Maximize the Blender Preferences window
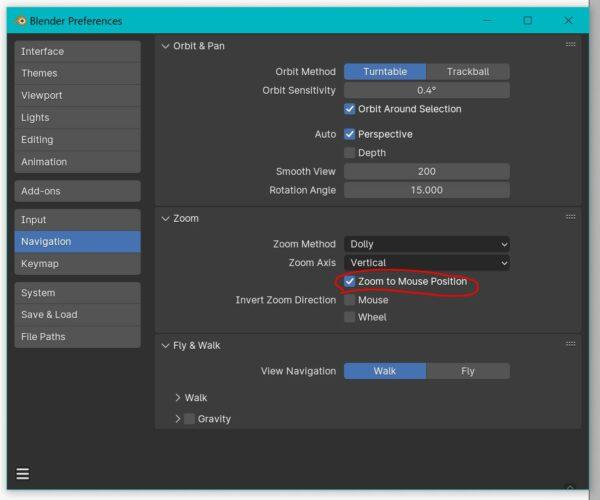The image size is (600, 500). [528, 20]
